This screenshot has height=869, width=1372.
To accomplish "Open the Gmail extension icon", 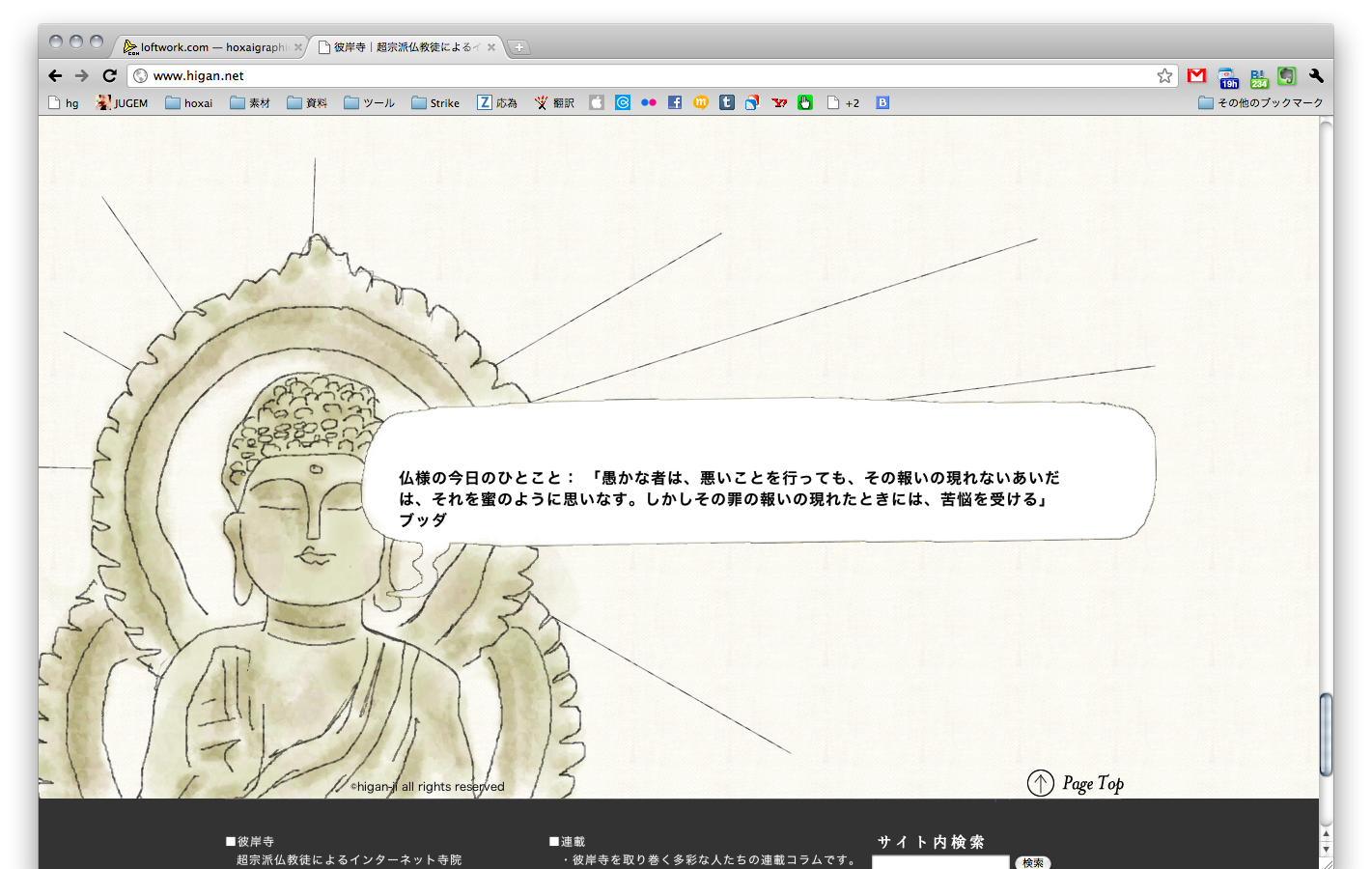I will pyautogui.click(x=1197, y=75).
